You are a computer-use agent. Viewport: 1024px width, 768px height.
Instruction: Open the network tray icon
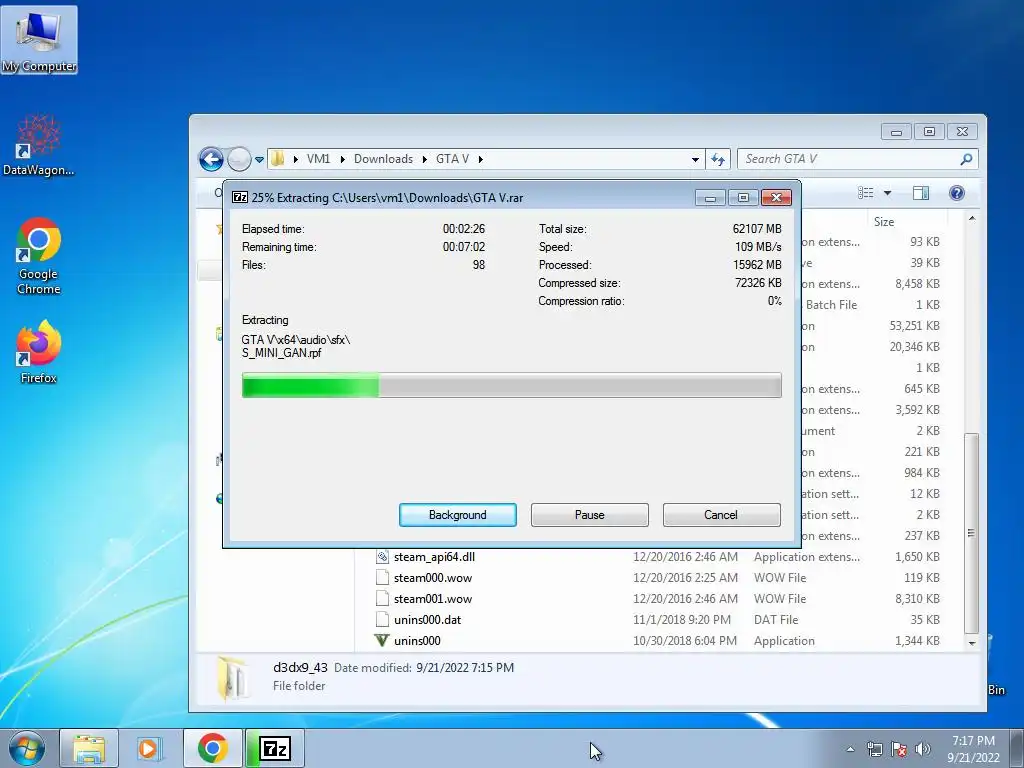tap(874, 749)
